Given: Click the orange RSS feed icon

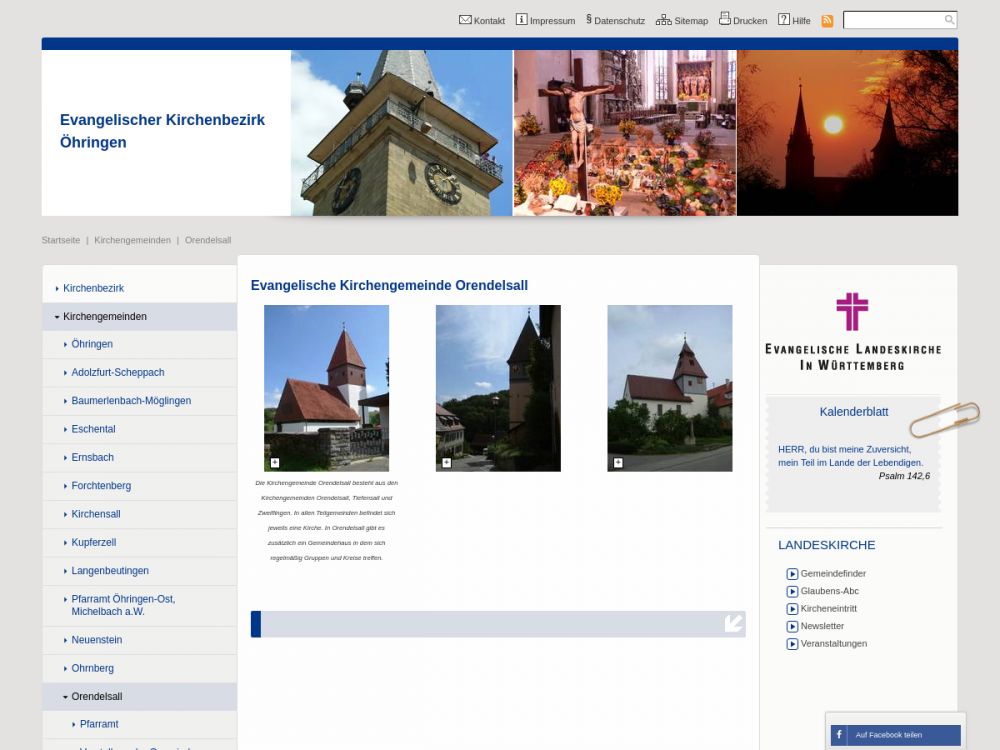Looking at the screenshot, I should [x=827, y=21].
